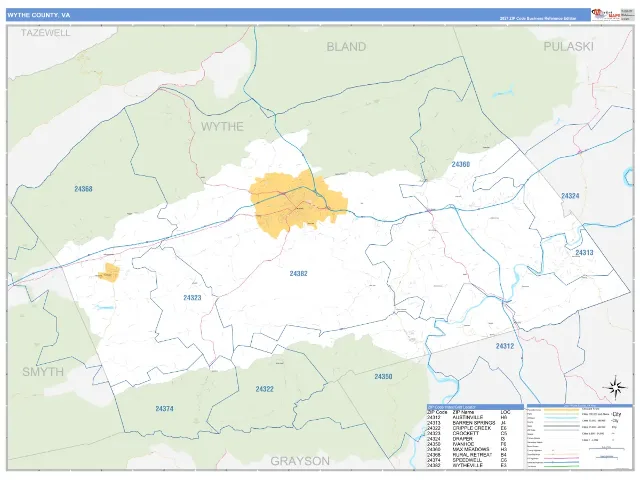Click ZIP code label 24312 on map

[x=505, y=346]
